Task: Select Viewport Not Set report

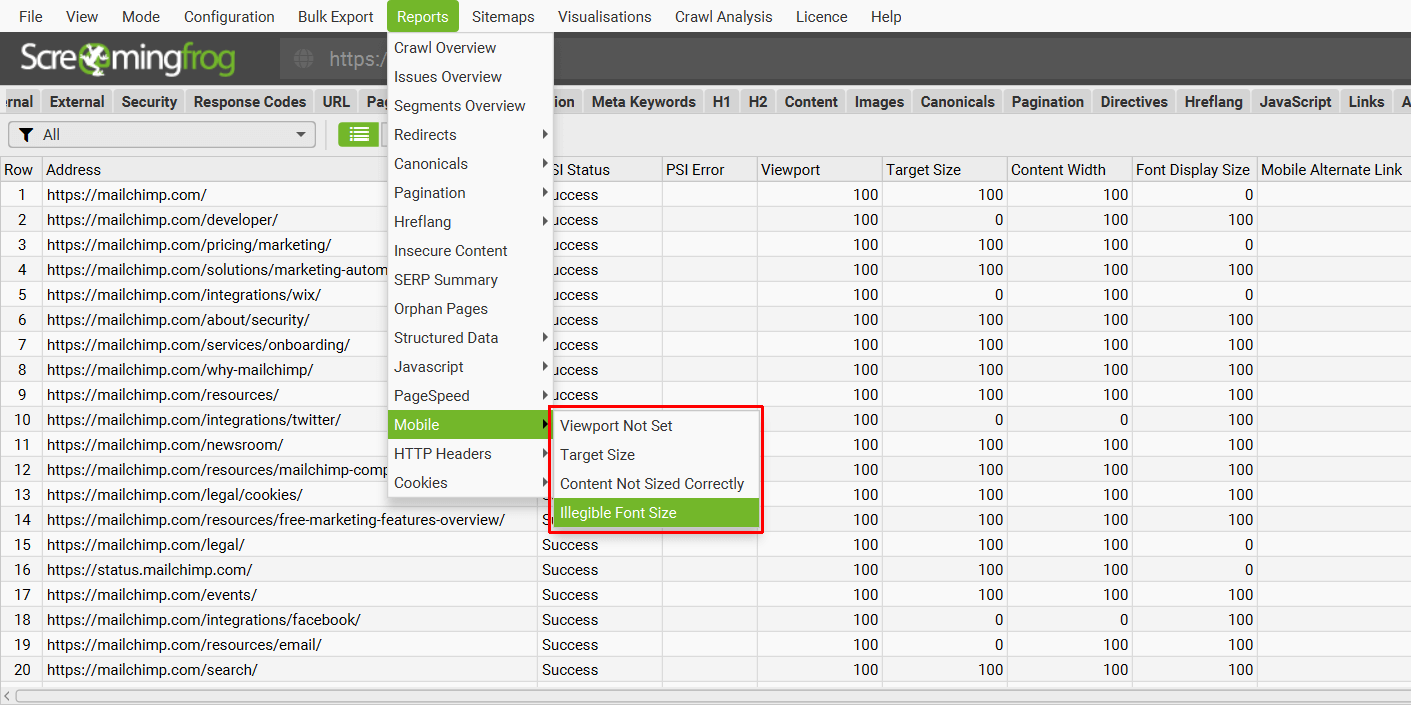Action: coord(656,426)
